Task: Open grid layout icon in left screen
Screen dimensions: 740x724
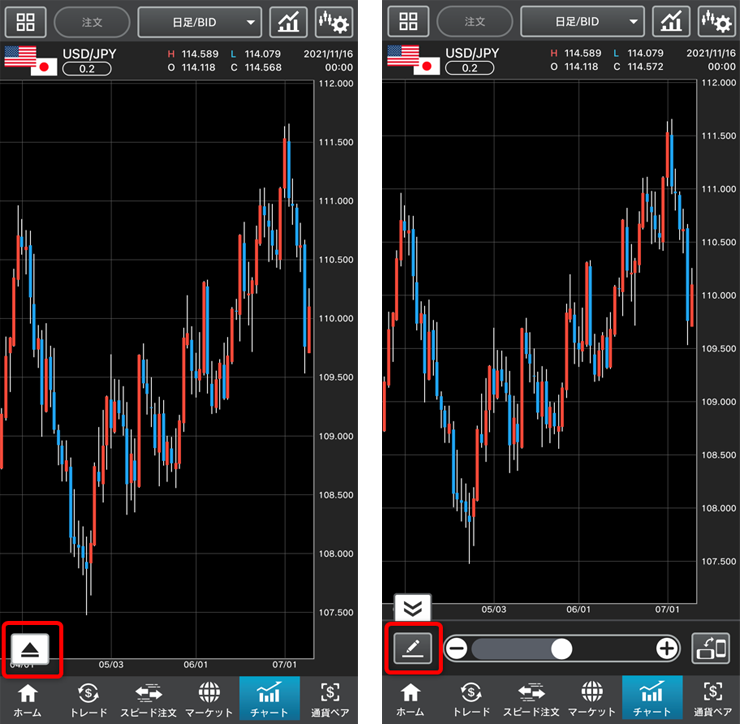Action: click(25, 21)
